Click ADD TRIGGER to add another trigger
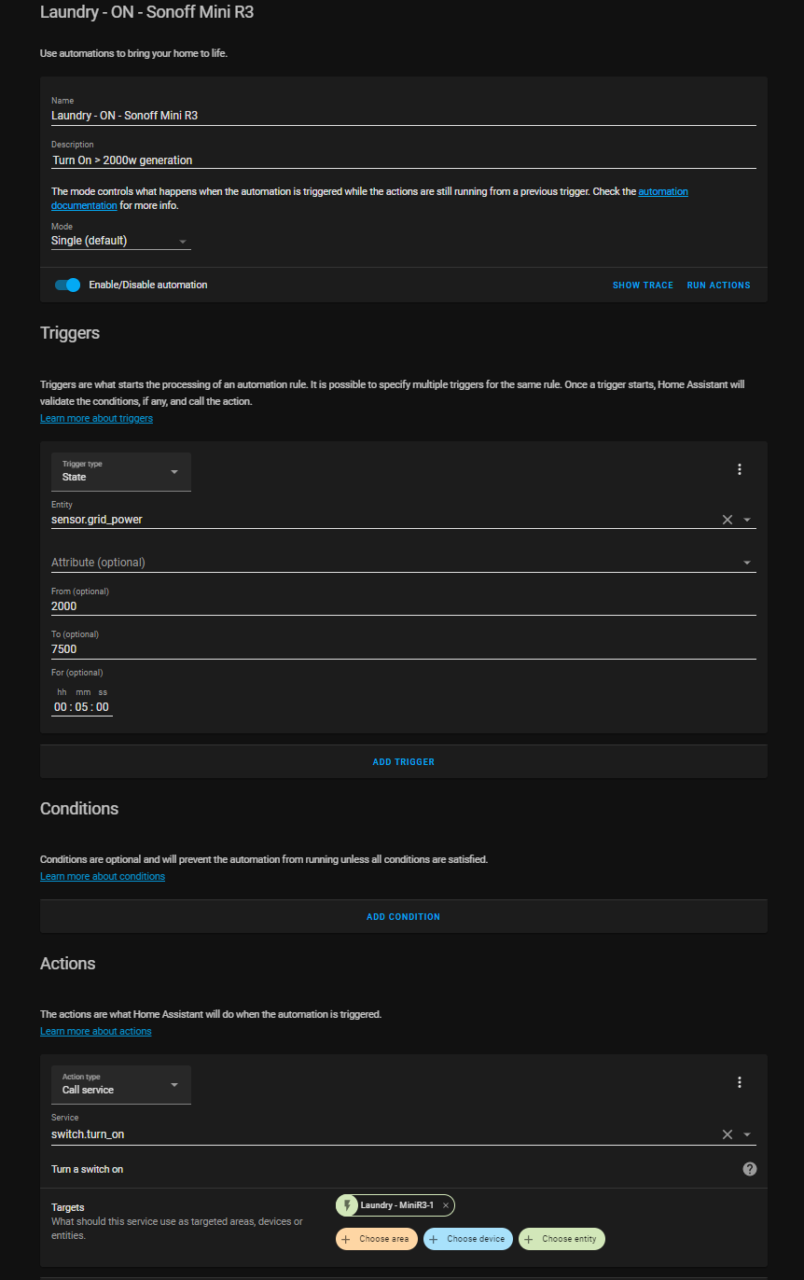This screenshot has width=804, height=1280. 403,761
